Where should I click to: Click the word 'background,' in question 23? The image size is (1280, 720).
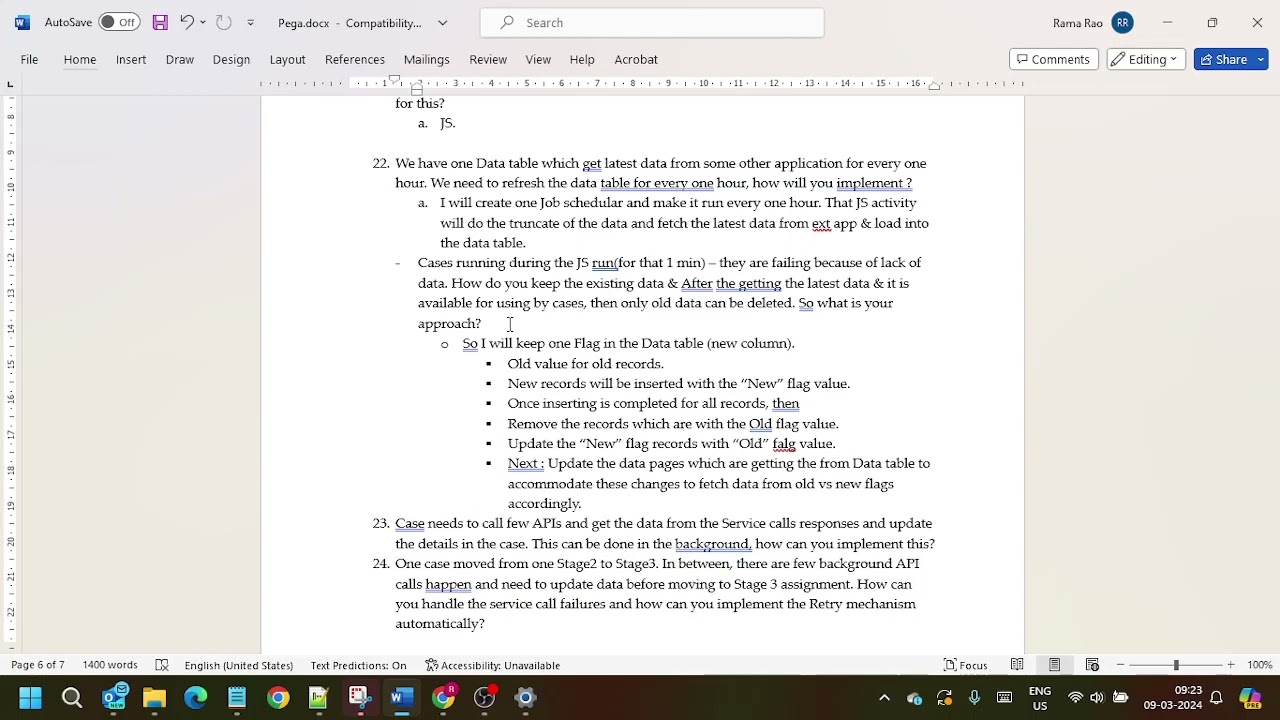[x=713, y=544]
